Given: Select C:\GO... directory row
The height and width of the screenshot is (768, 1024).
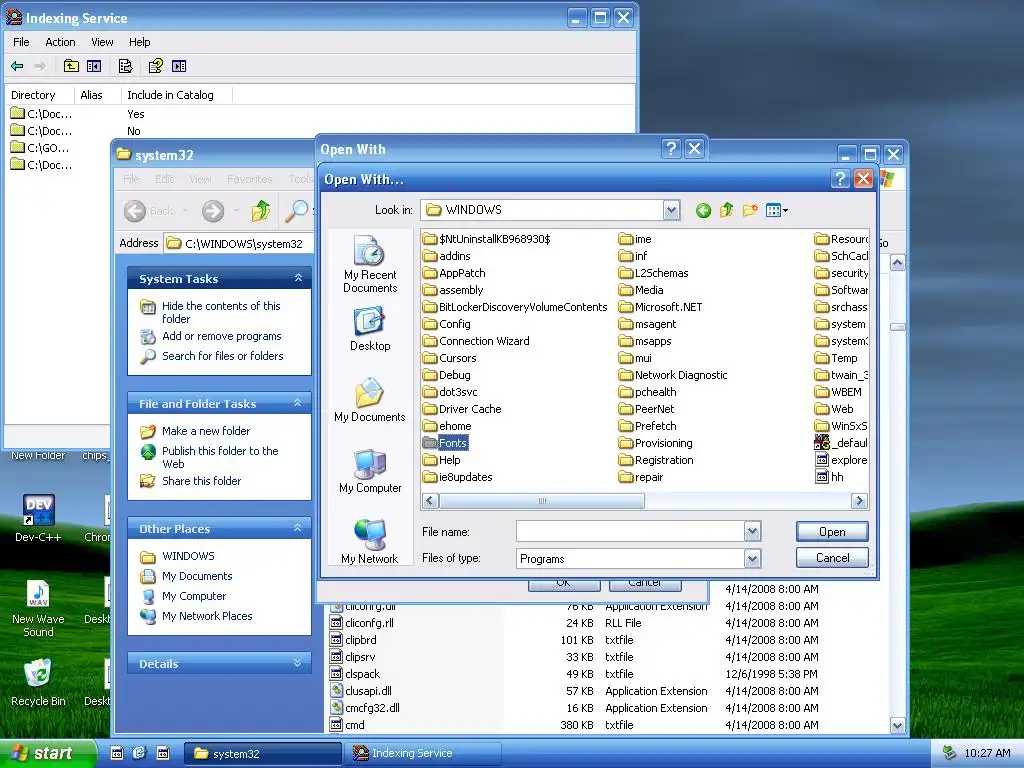Looking at the screenshot, I should (x=41, y=148).
